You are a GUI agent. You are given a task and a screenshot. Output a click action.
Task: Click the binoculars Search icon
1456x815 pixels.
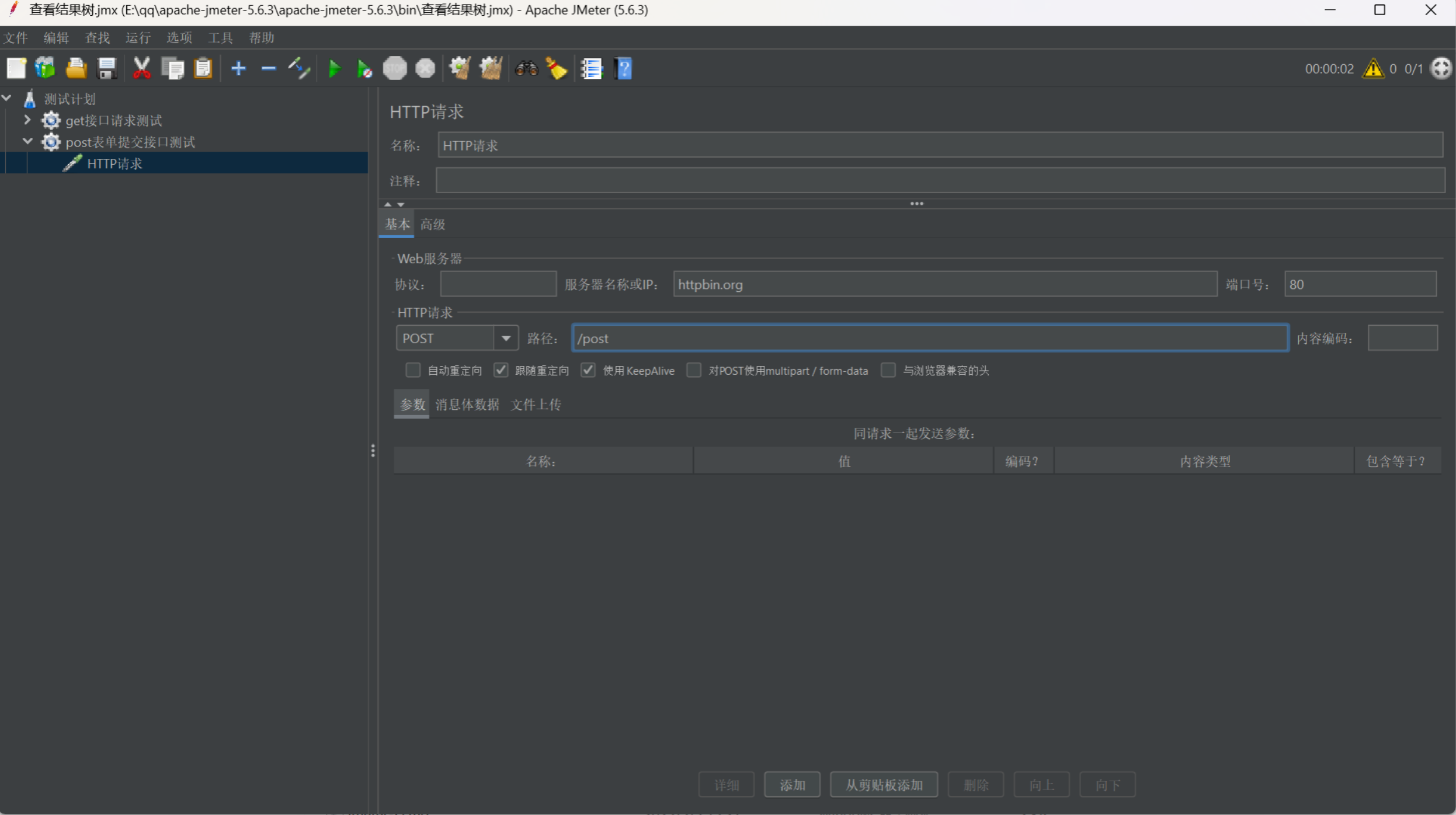526,69
